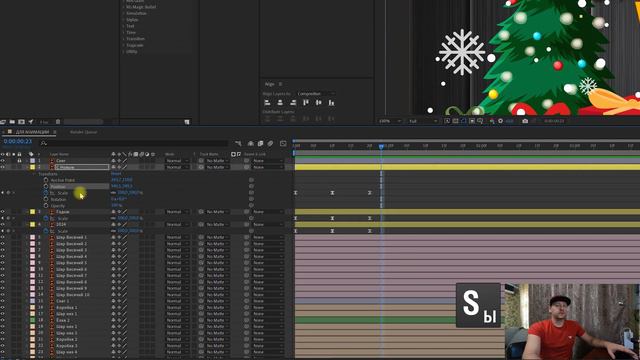Image resolution: width=640 pixels, height=360 pixels.
Task: Toggle visibility of layer 3
Action: [2, 212]
